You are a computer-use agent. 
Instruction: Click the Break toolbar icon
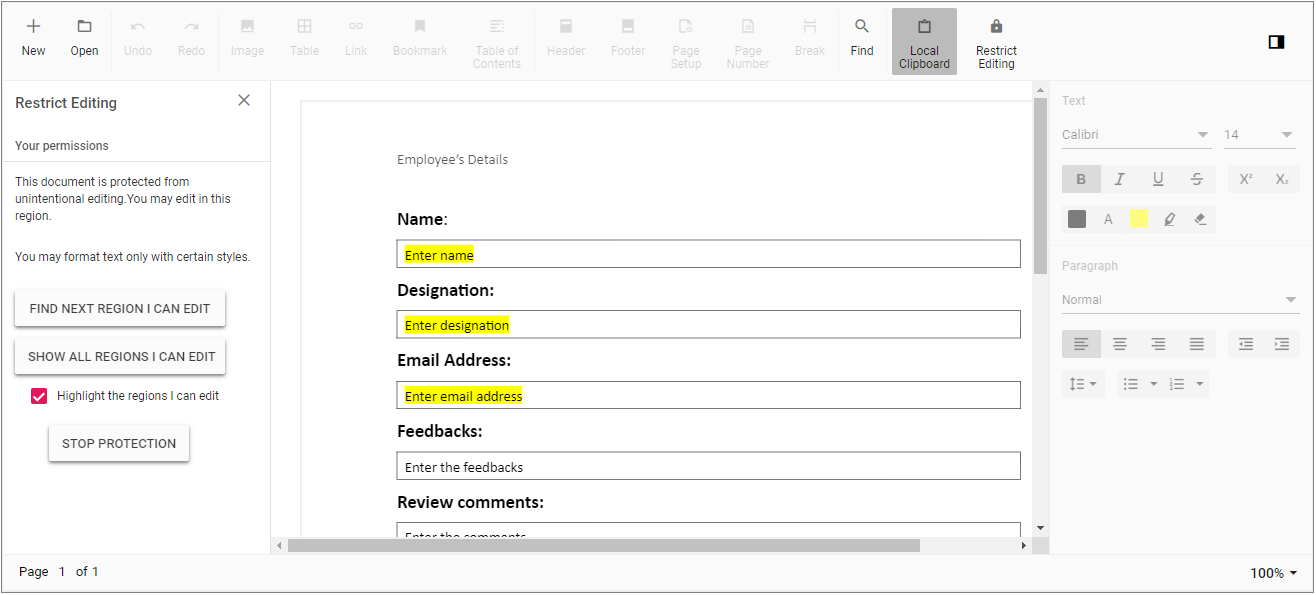810,26
